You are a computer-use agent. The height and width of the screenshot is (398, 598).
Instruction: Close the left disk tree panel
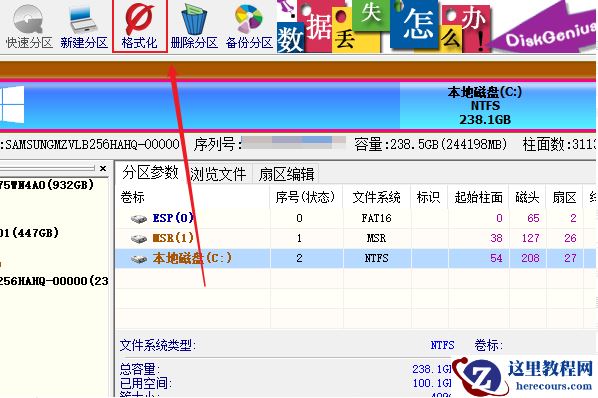pos(103,168)
